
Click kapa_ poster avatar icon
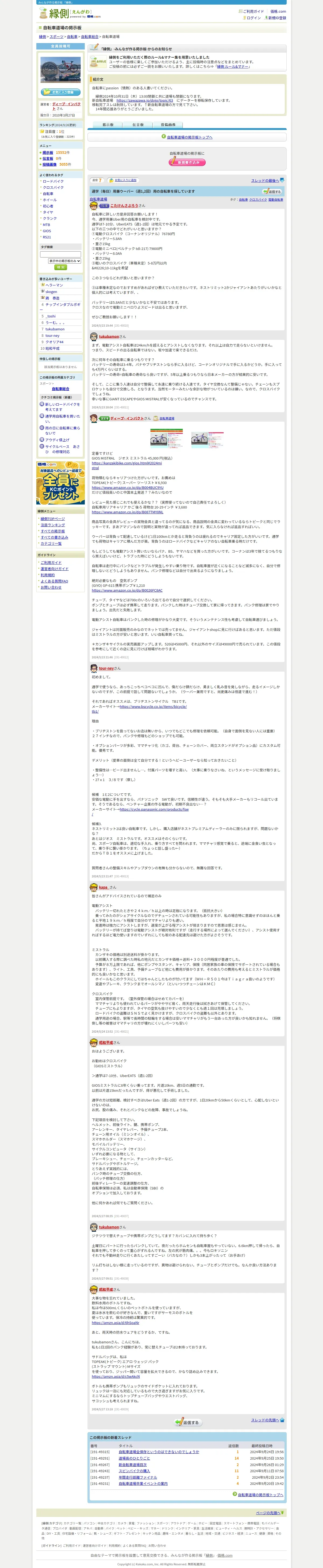pos(94,888)
